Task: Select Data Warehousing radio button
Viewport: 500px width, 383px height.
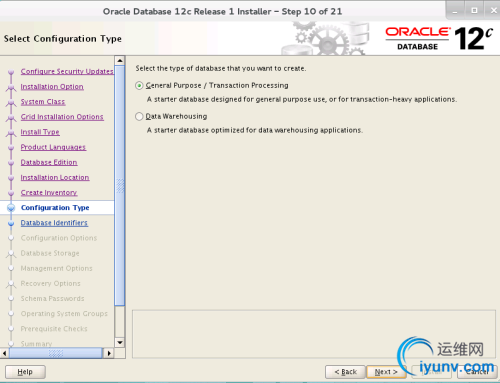Action: tap(139, 116)
